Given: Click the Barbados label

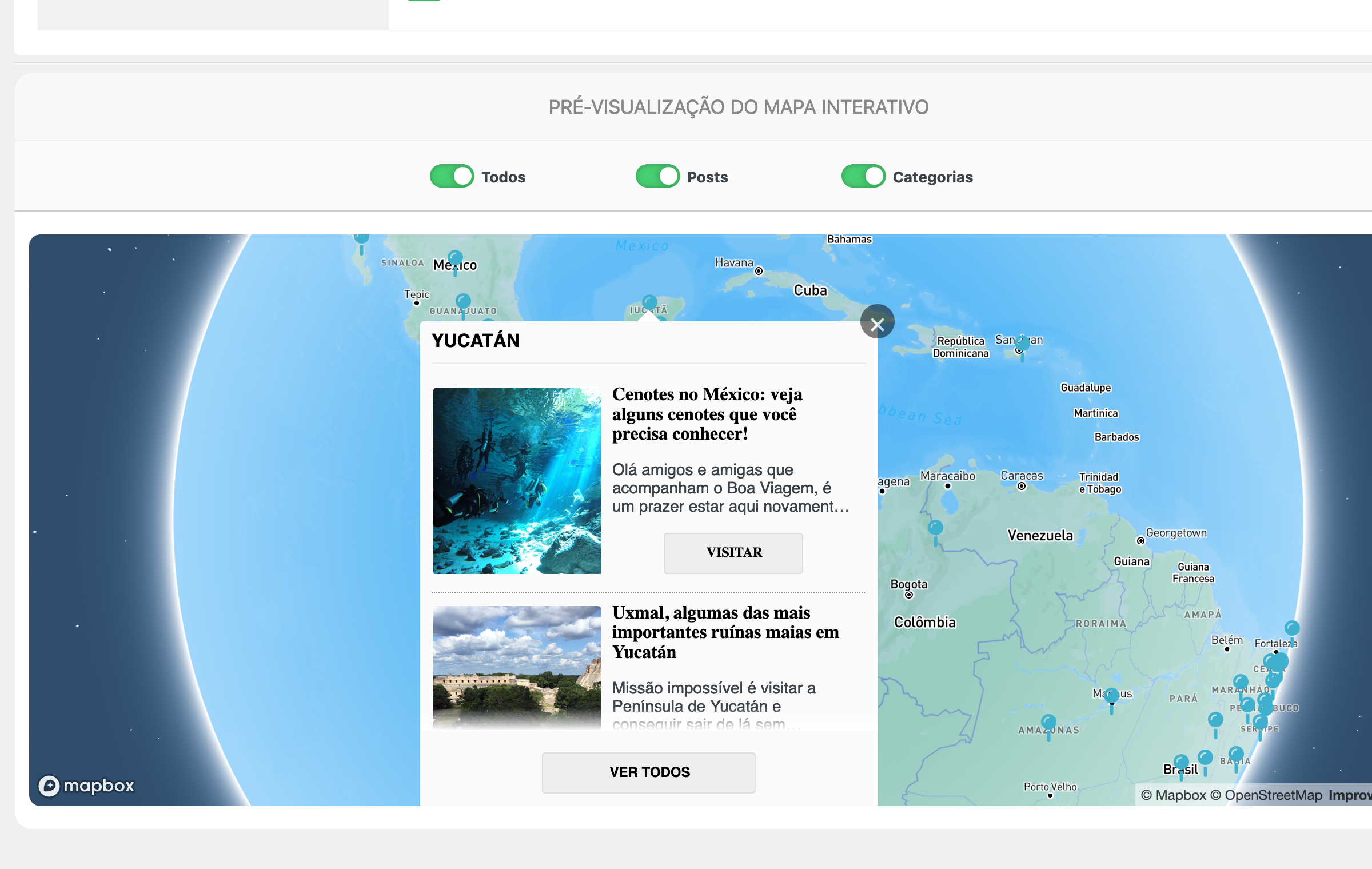Looking at the screenshot, I should click(x=1116, y=437).
